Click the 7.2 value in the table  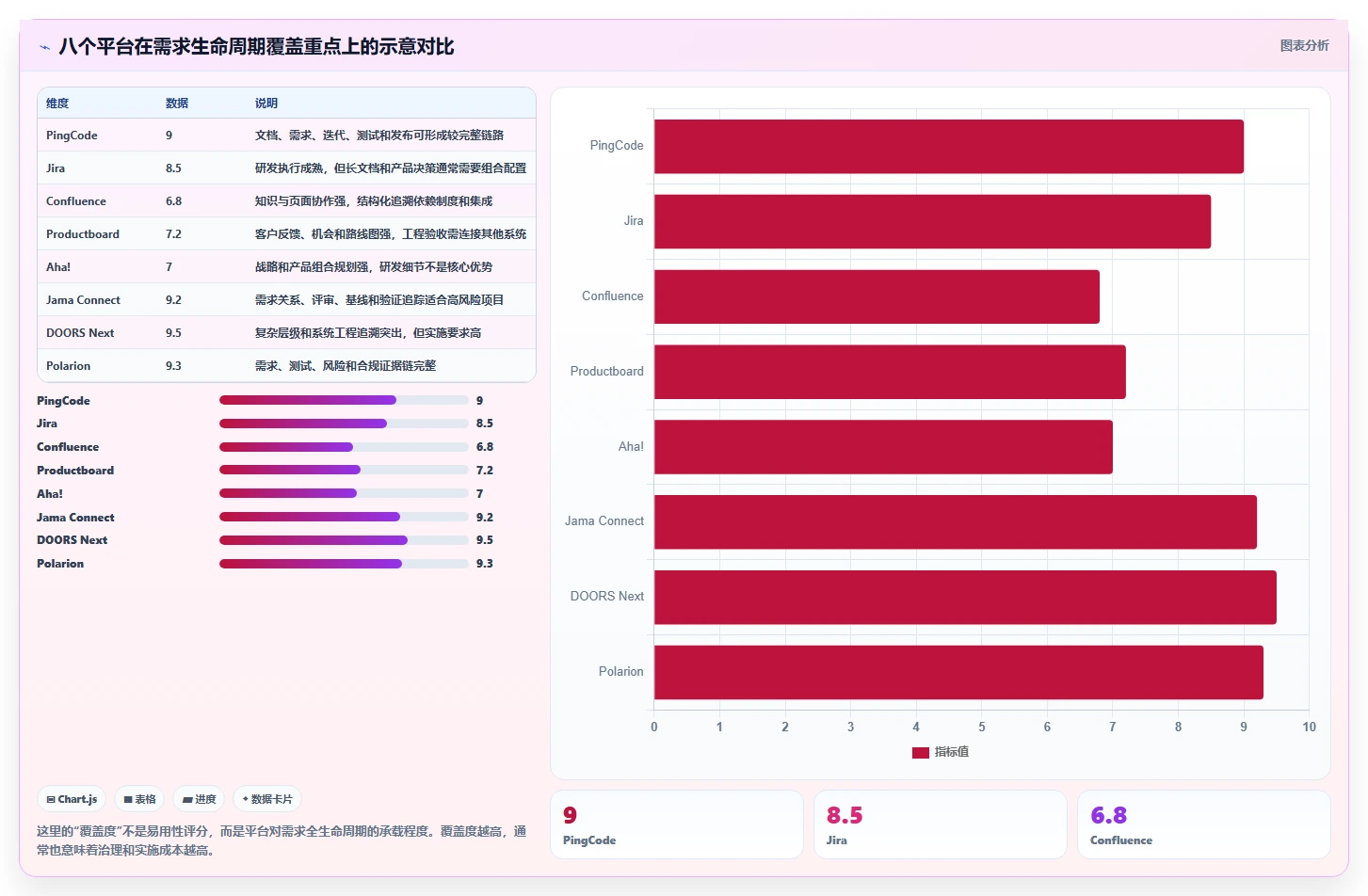pos(173,234)
